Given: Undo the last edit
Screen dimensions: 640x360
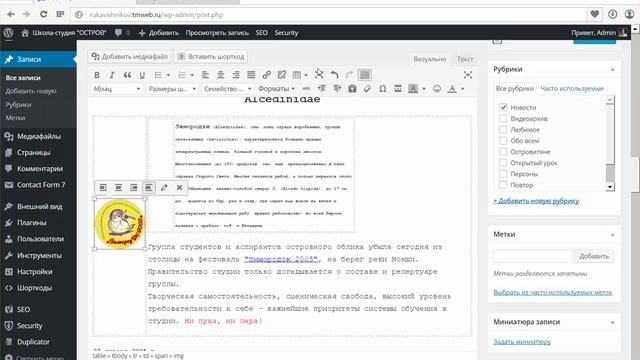Looking at the screenshot, I should (335, 75).
